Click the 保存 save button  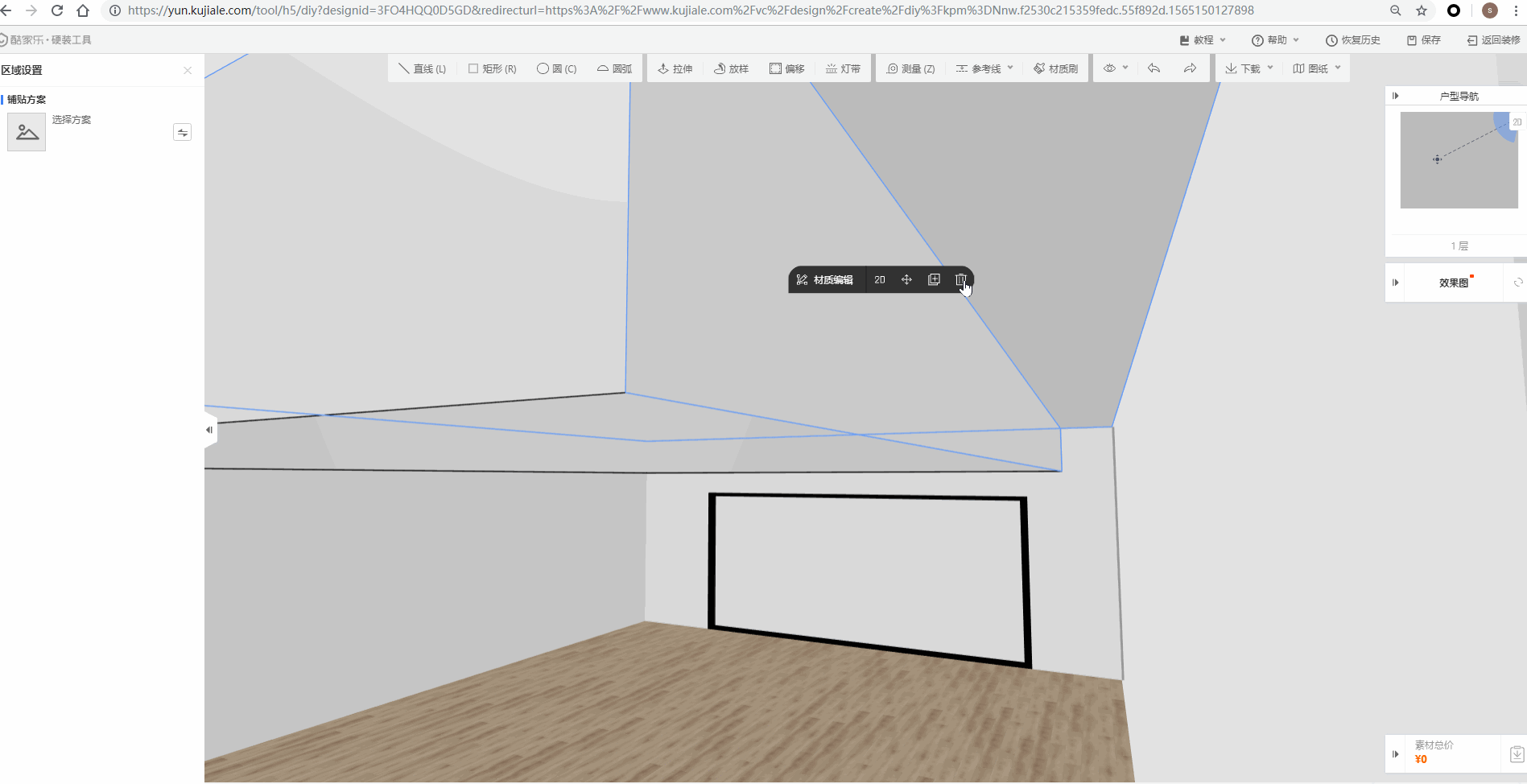(x=1424, y=40)
